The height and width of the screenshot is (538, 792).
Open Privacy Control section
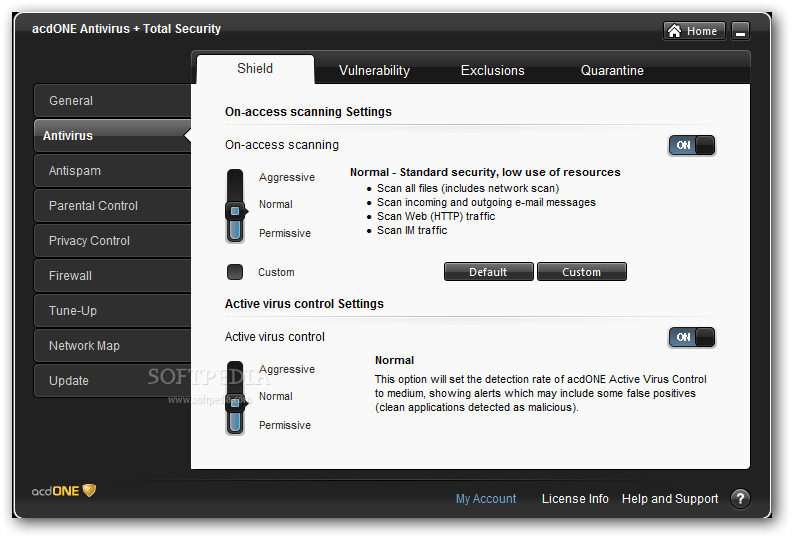[112, 240]
